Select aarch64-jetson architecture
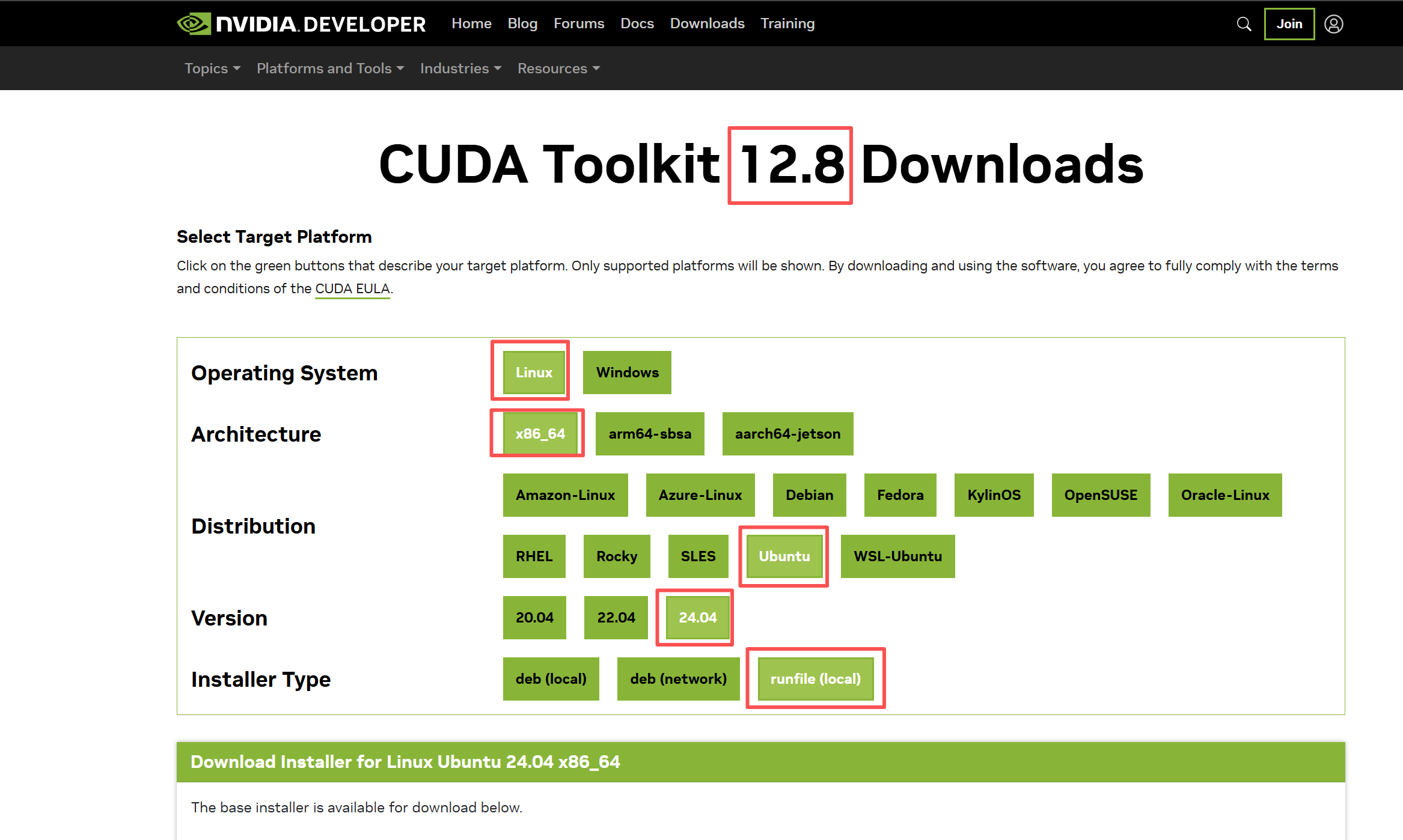The width and height of the screenshot is (1403, 840). pos(787,434)
